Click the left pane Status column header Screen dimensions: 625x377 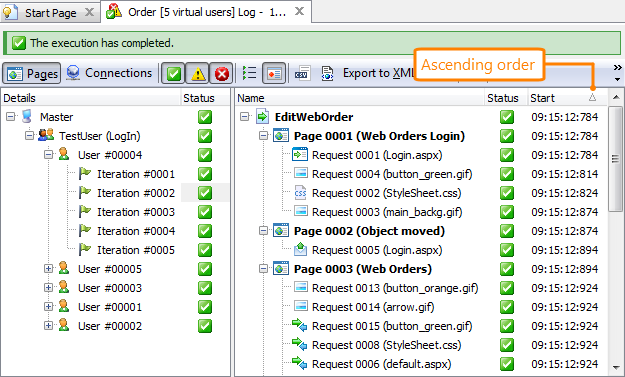coord(205,98)
